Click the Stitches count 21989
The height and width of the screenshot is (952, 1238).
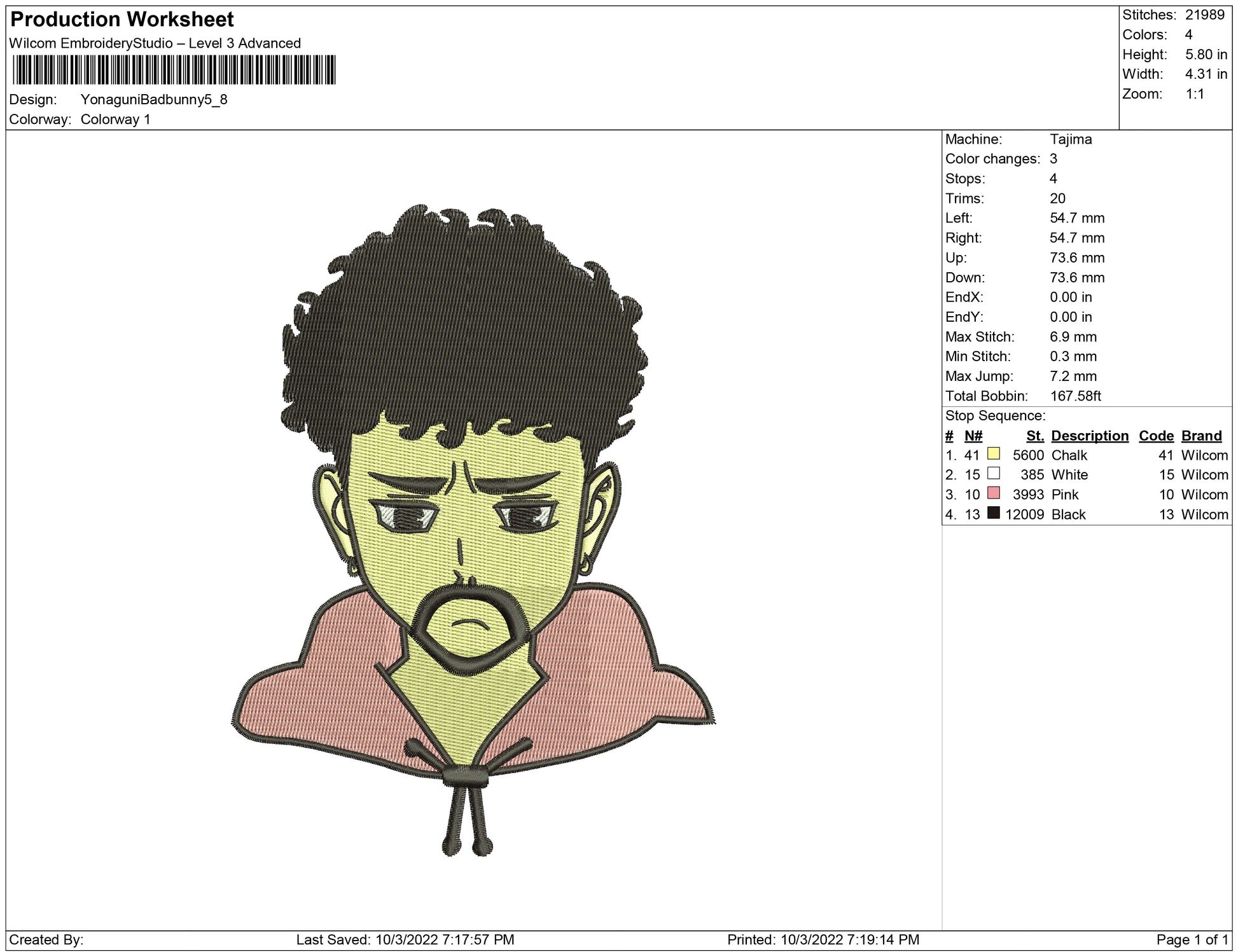1204,15
